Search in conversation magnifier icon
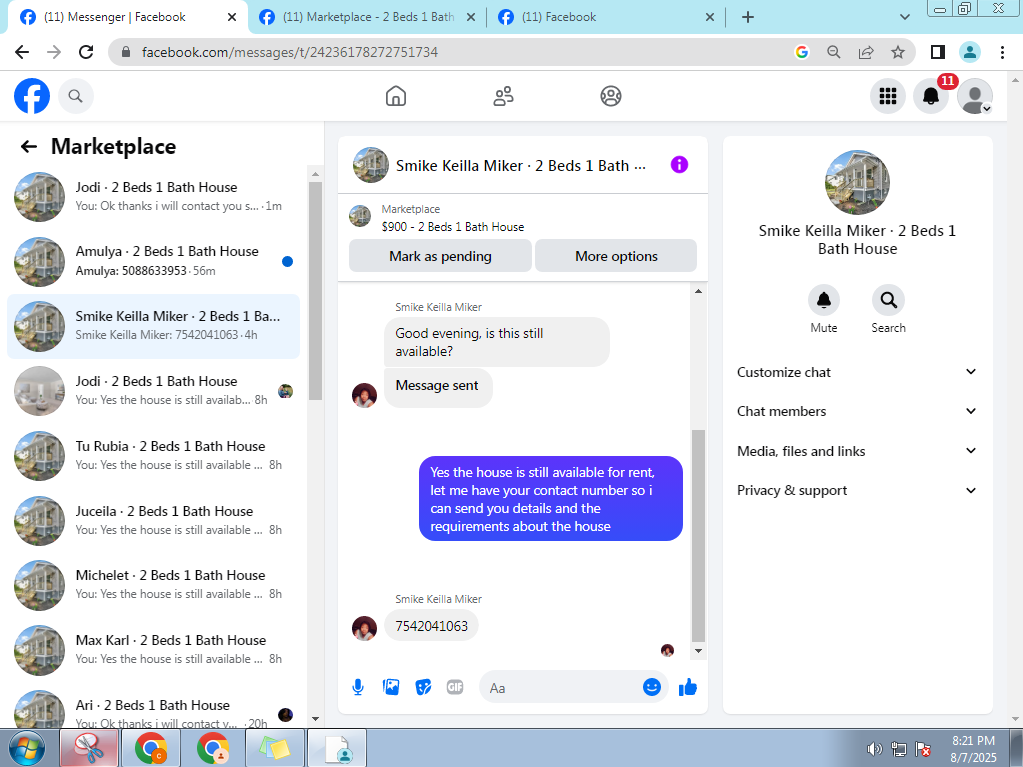 click(888, 300)
